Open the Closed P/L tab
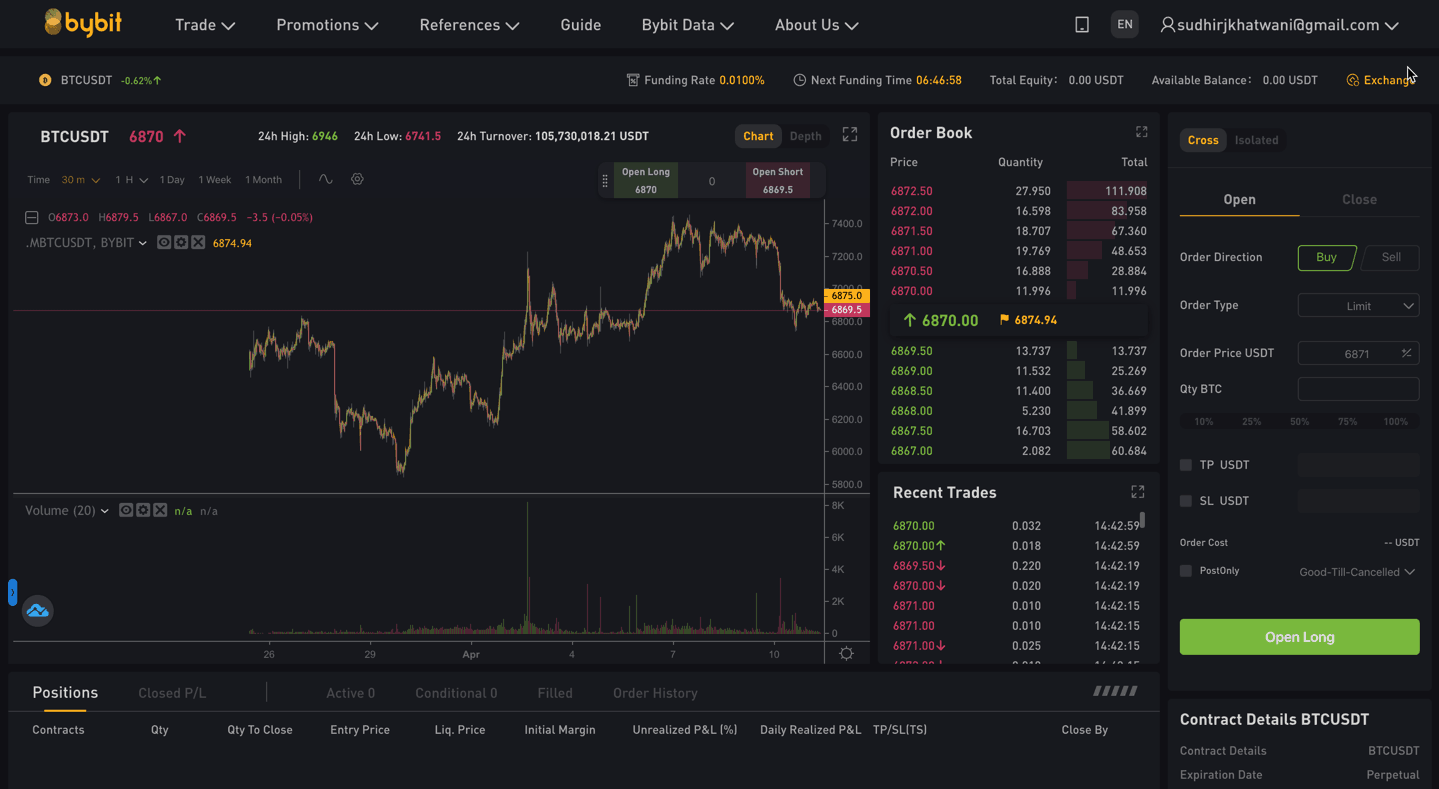This screenshot has height=789, width=1439. tap(172, 693)
